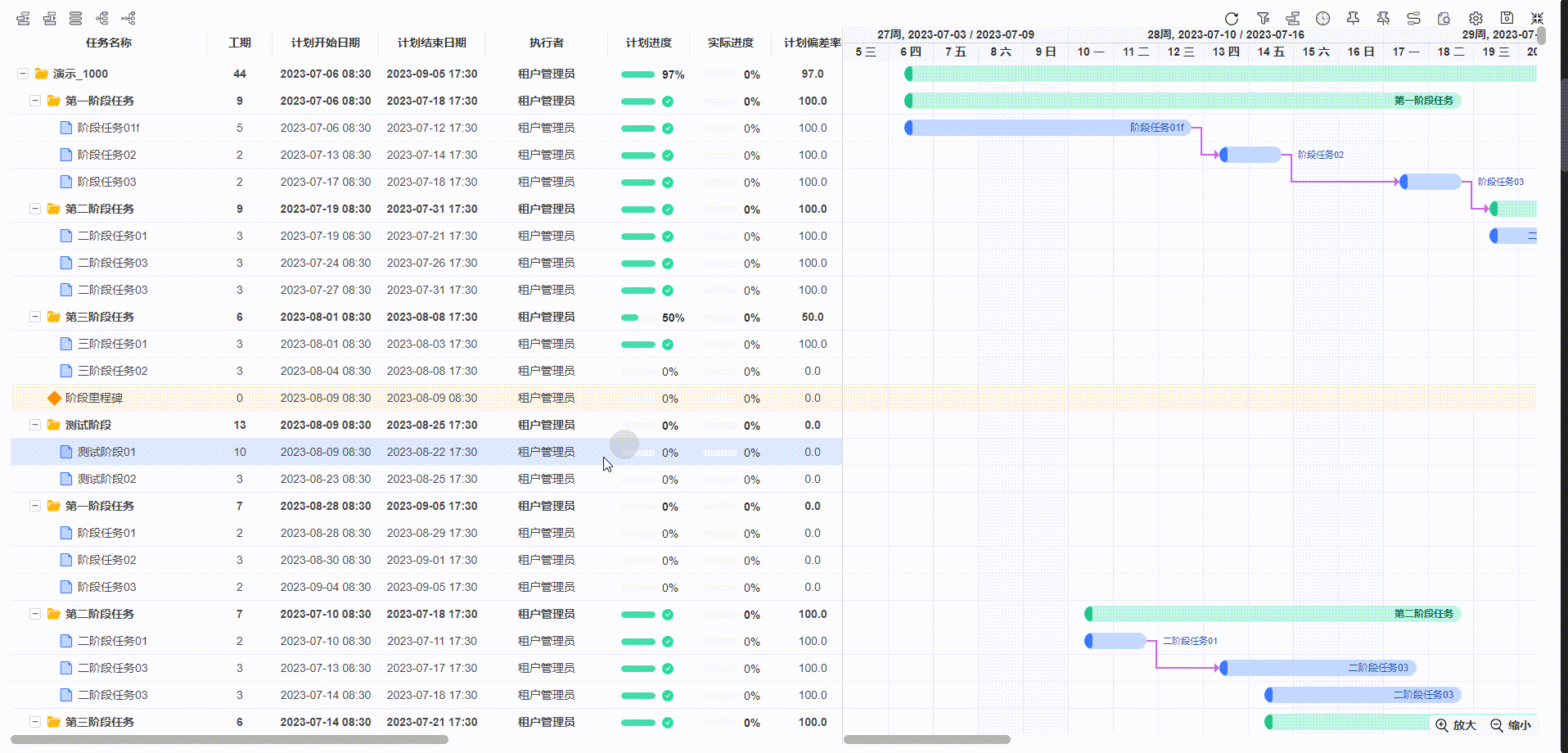The width and height of the screenshot is (1568, 753).
Task: Click the document search preview icon
Action: pyautogui.click(x=1444, y=18)
